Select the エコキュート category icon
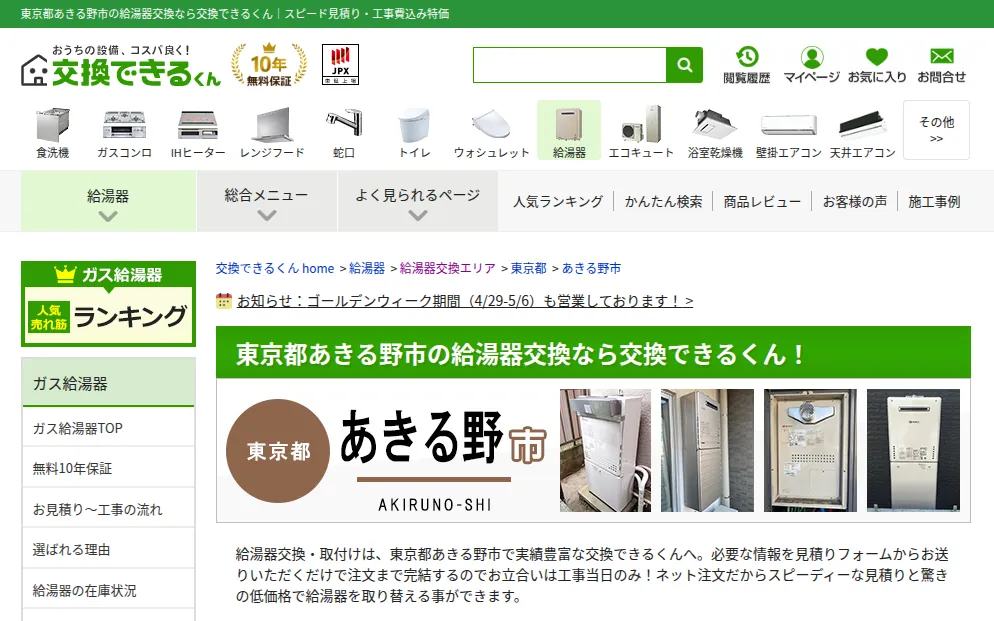 (641, 131)
